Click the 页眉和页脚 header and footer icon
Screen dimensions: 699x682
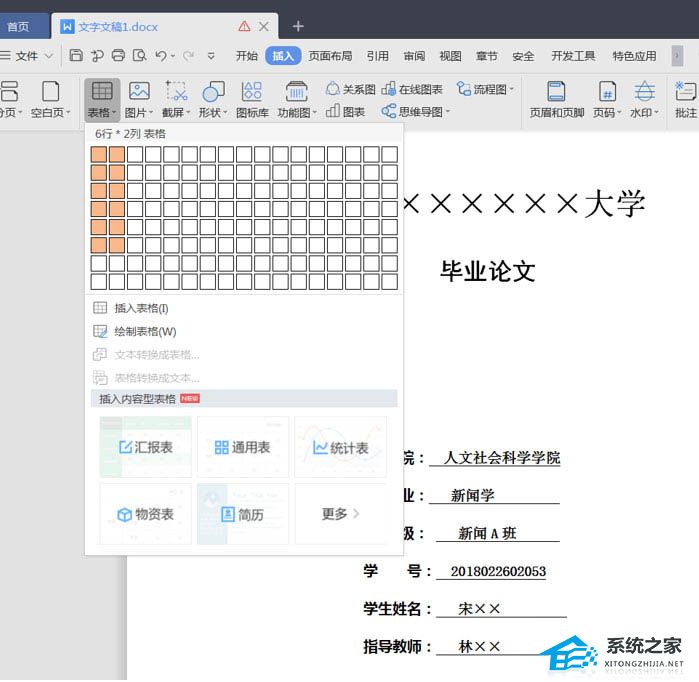[x=556, y=92]
